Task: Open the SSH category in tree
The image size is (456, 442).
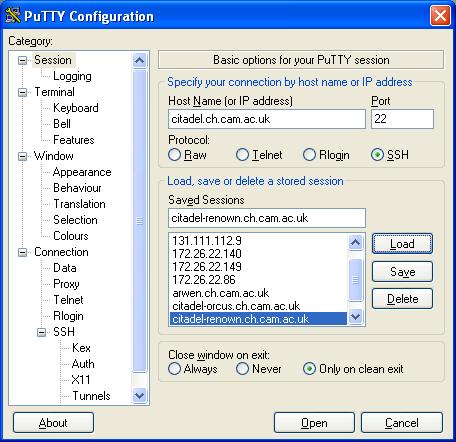Action: tap(64, 332)
